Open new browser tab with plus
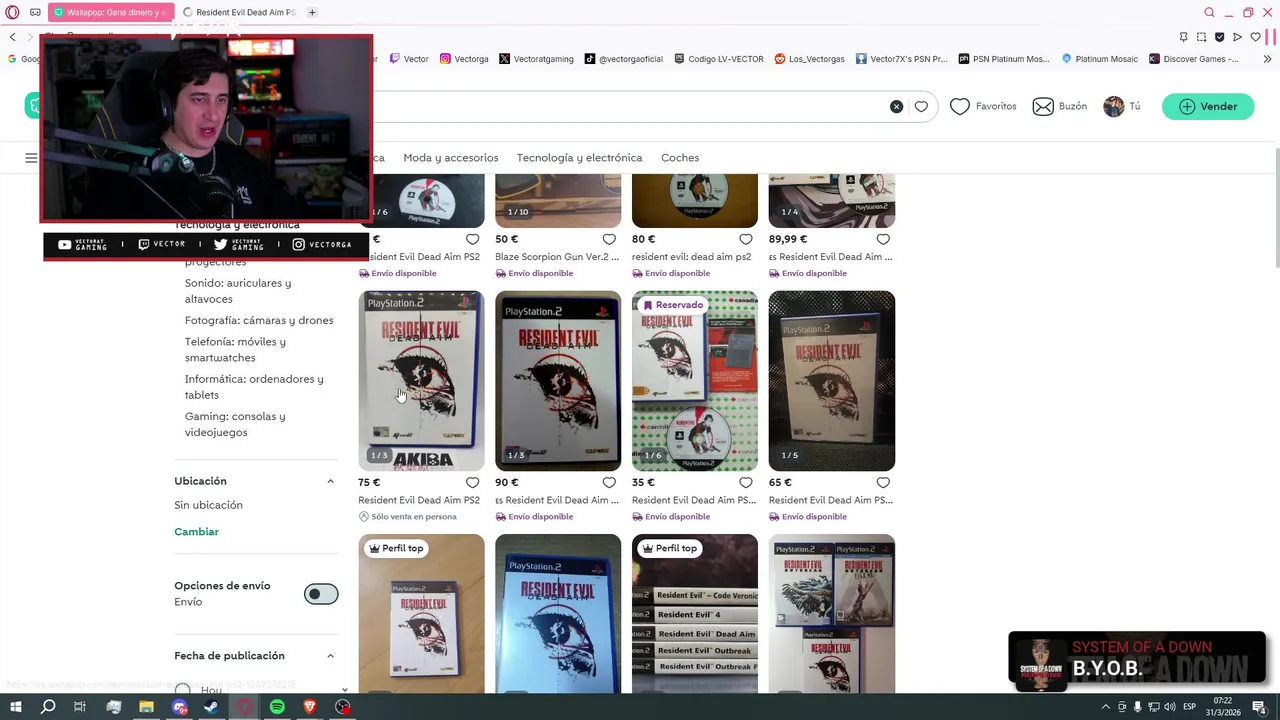Image resolution: width=1280 pixels, height=720 pixels. tap(312, 12)
